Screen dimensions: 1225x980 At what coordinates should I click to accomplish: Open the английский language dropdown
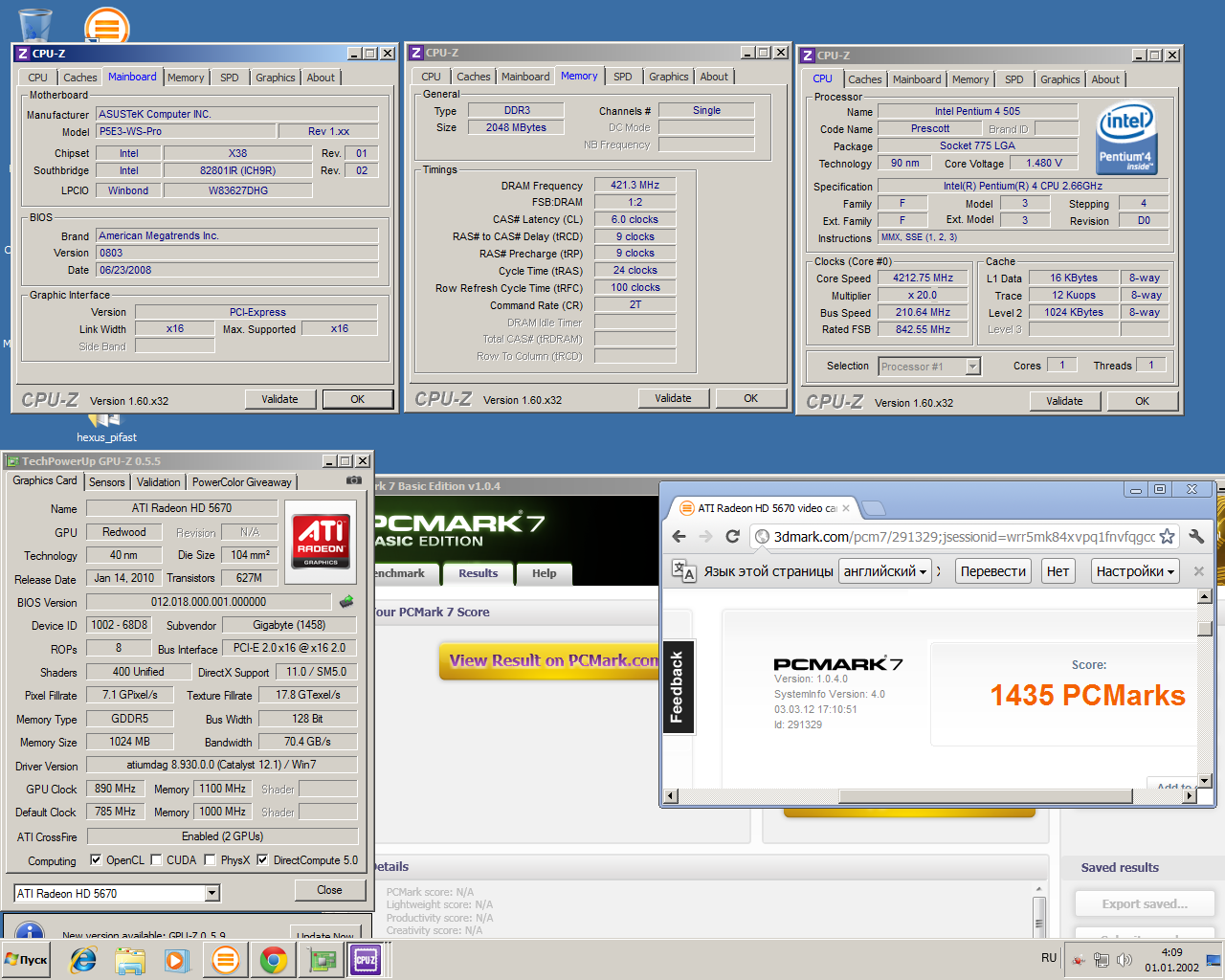885,571
